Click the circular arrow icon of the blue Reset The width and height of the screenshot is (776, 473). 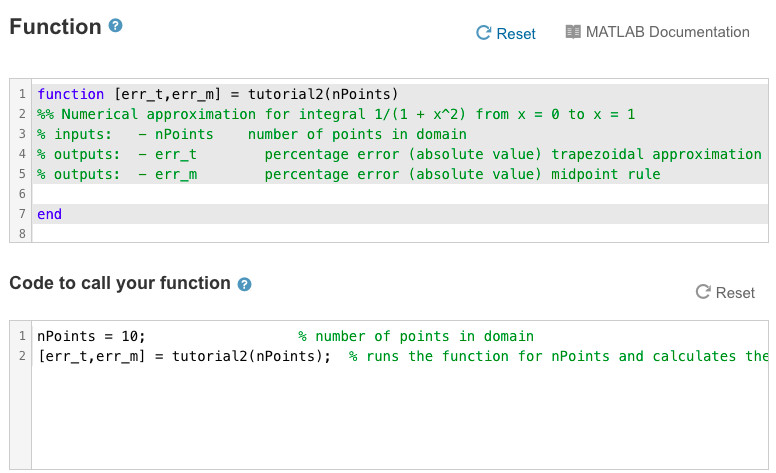click(x=483, y=33)
